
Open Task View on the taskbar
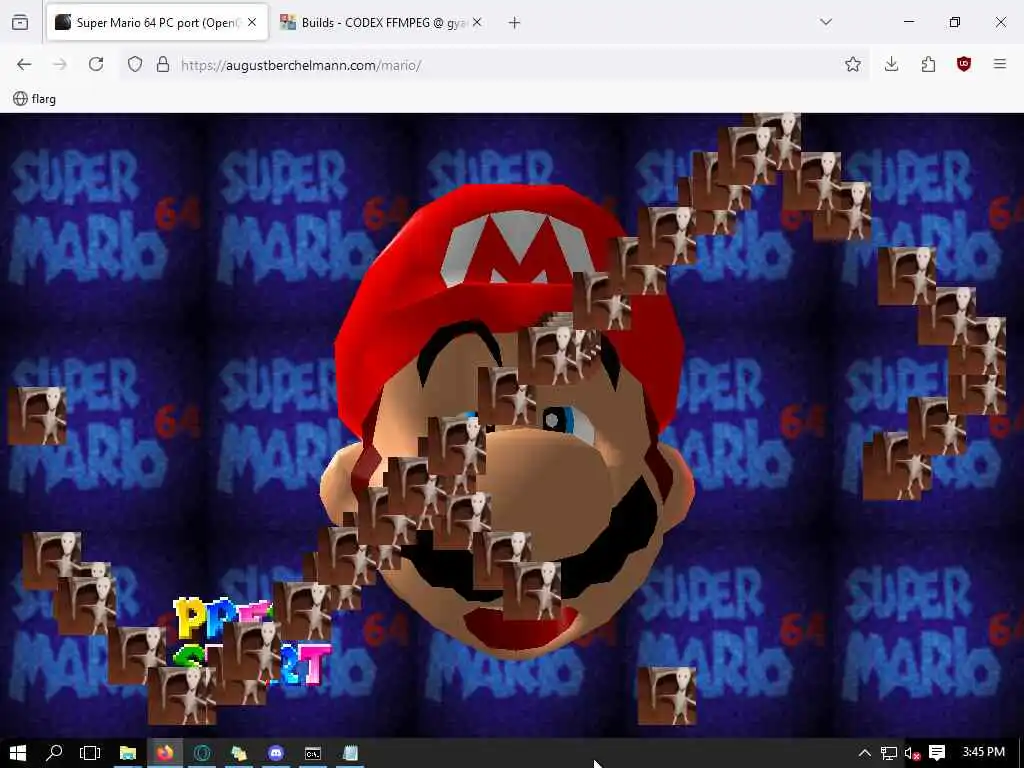point(90,753)
